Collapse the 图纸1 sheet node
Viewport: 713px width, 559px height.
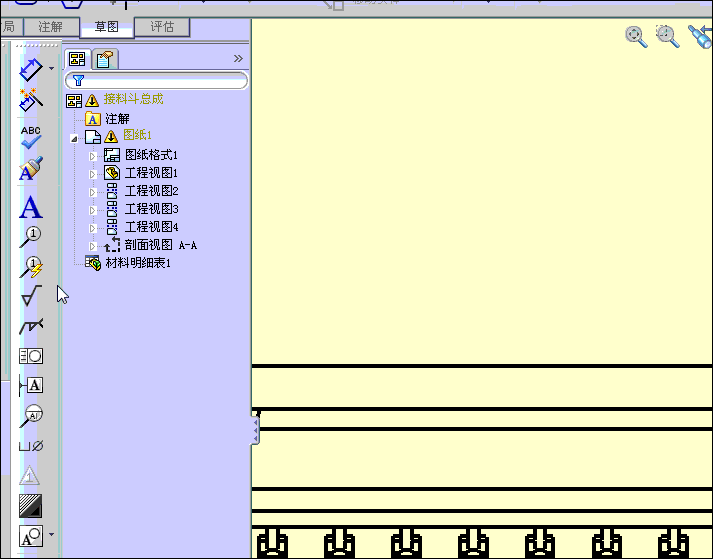pos(74,138)
